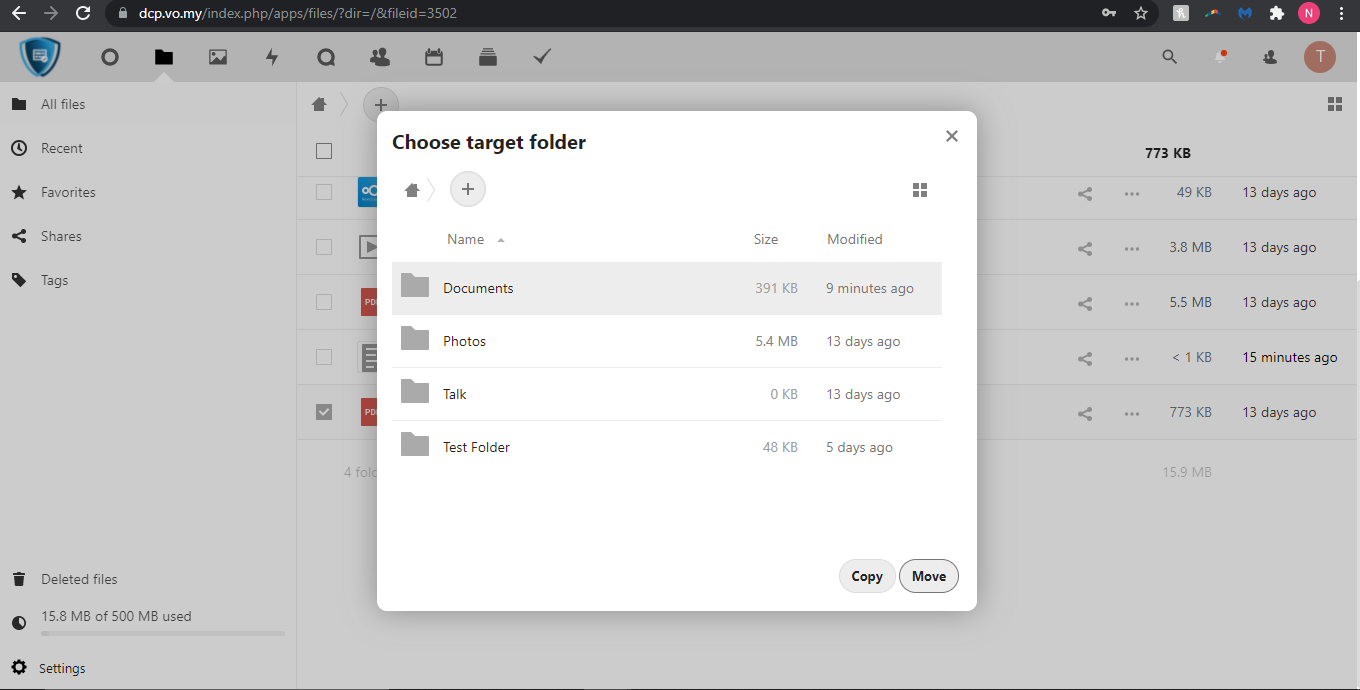Image resolution: width=1360 pixels, height=690 pixels.
Task: Open the Activity lightning bolt icon
Action: click(x=272, y=57)
